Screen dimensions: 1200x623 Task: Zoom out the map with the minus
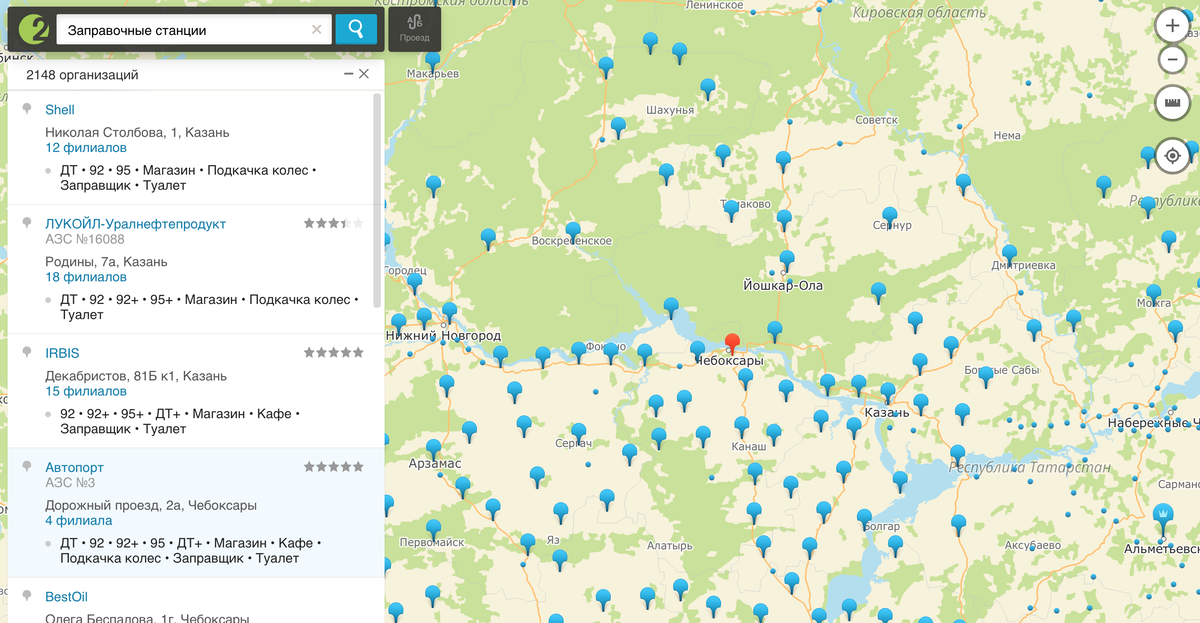pyautogui.click(x=1172, y=60)
